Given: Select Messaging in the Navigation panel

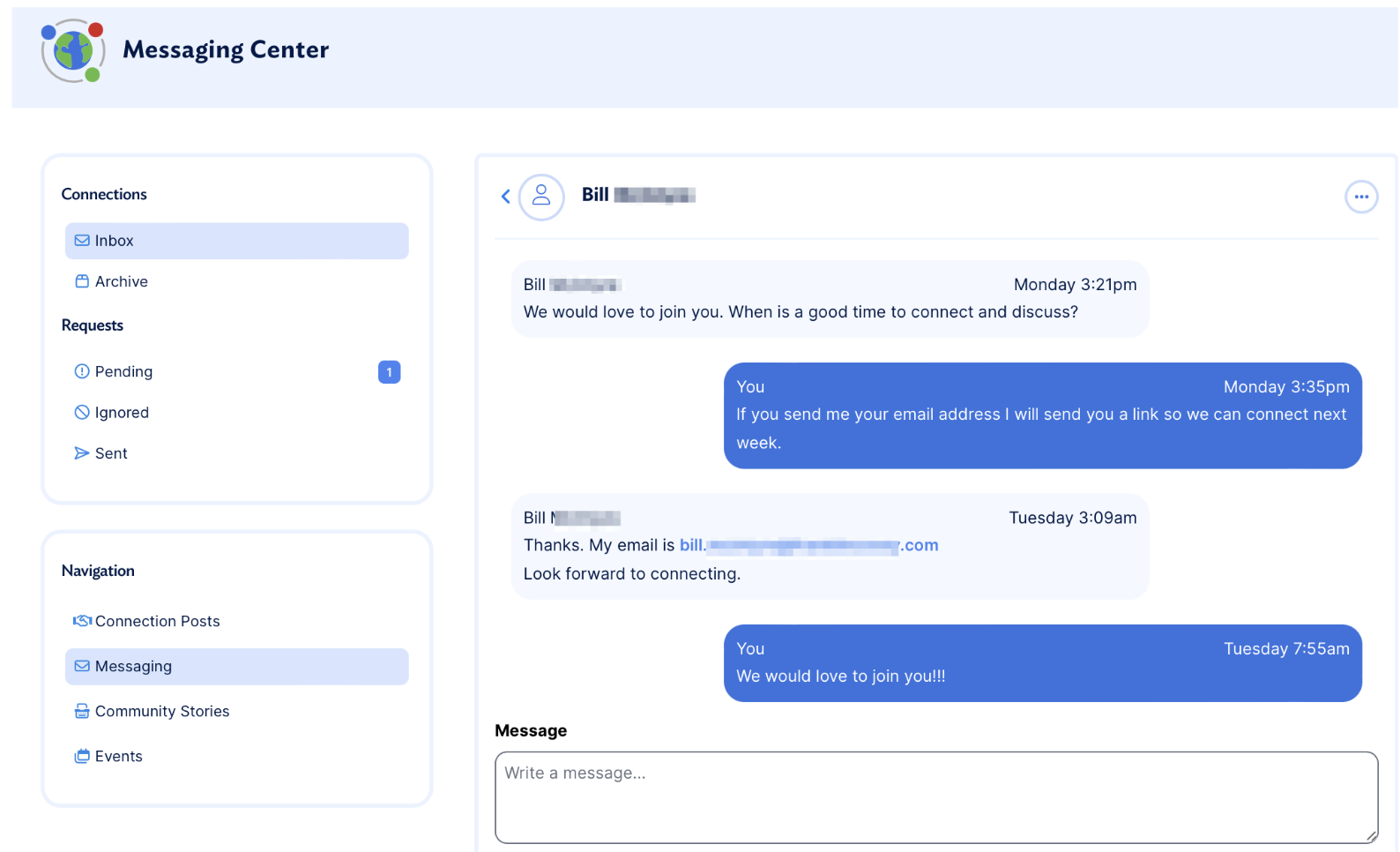Looking at the screenshot, I should 134,667.
